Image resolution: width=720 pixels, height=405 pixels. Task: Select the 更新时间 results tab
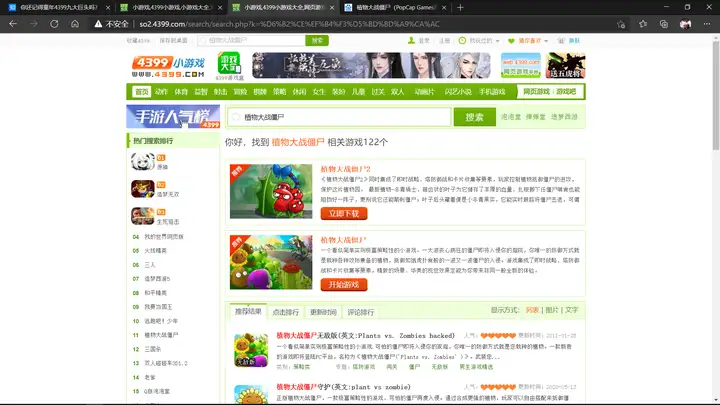click(x=323, y=312)
